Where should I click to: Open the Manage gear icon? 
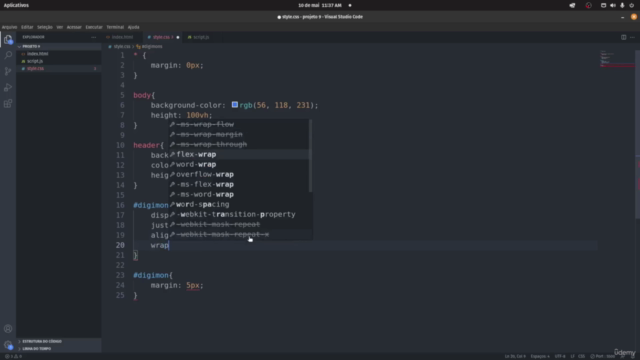8,345
